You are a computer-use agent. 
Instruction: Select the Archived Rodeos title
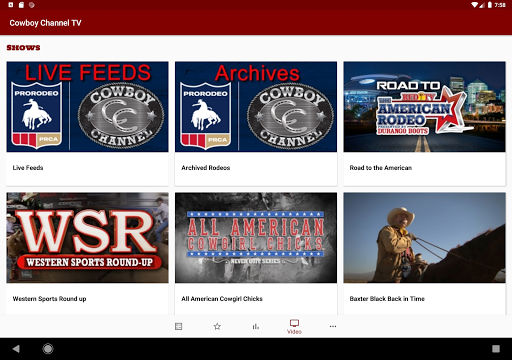[206, 168]
